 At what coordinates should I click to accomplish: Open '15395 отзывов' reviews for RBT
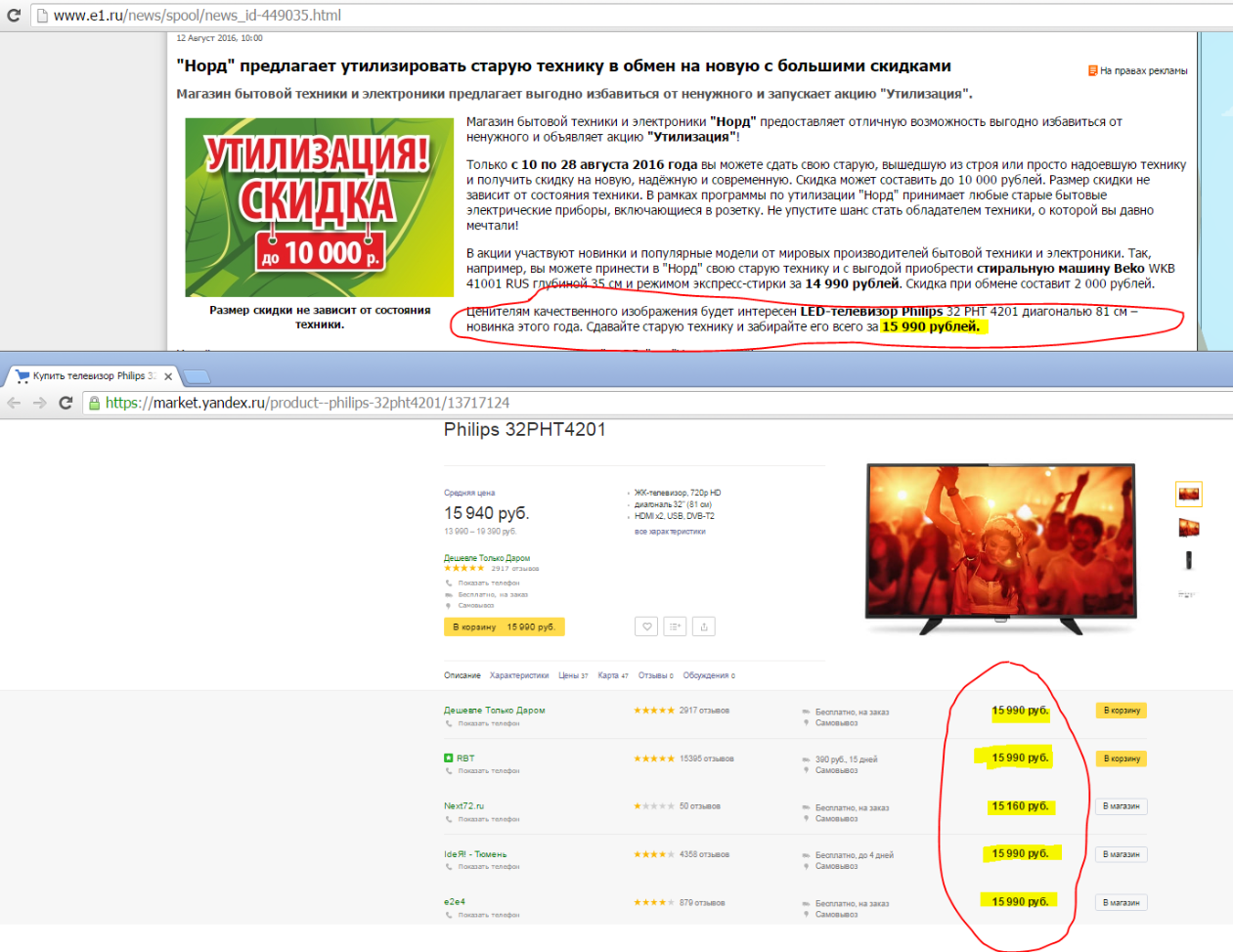click(707, 758)
